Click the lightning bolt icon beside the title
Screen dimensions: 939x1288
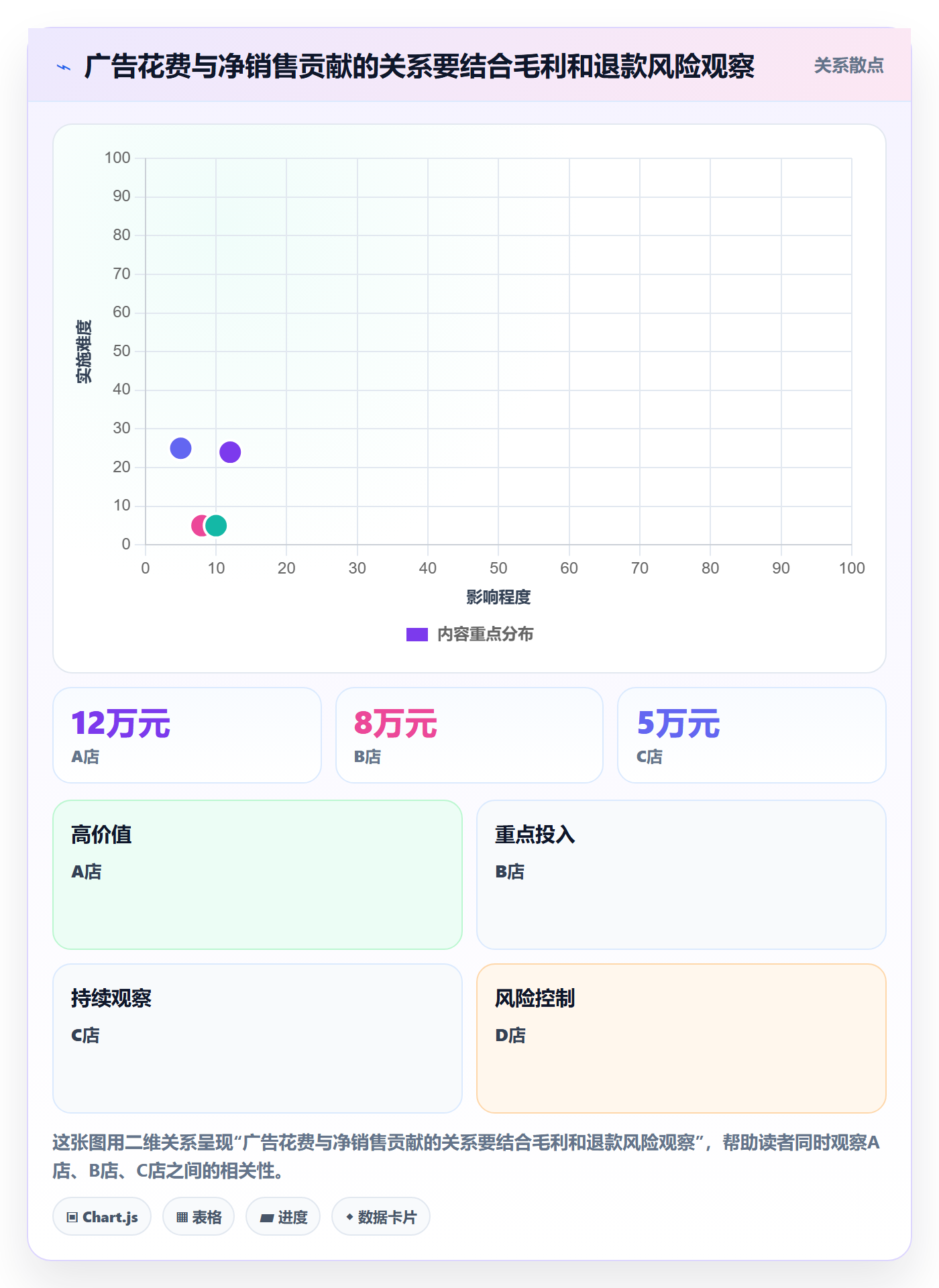[64, 67]
